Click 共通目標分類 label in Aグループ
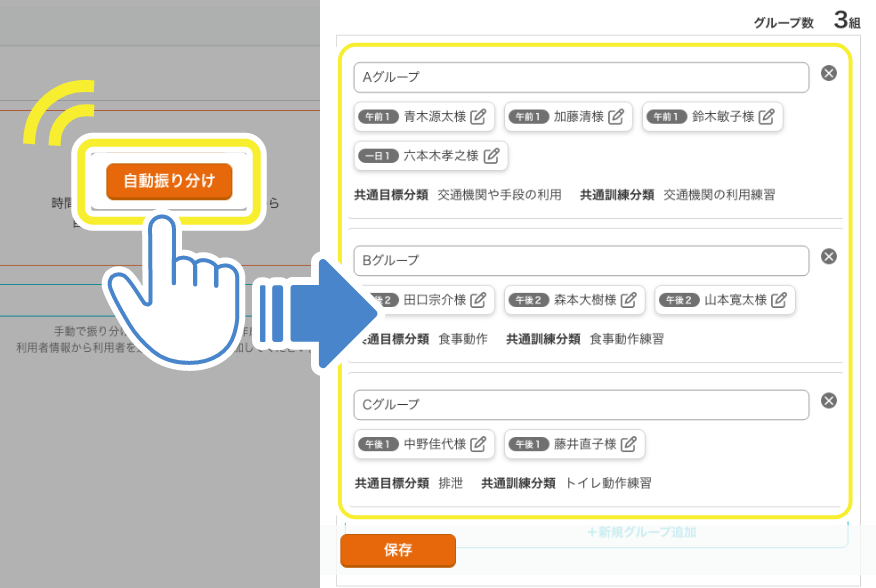This screenshot has width=876, height=588. (391, 195)
